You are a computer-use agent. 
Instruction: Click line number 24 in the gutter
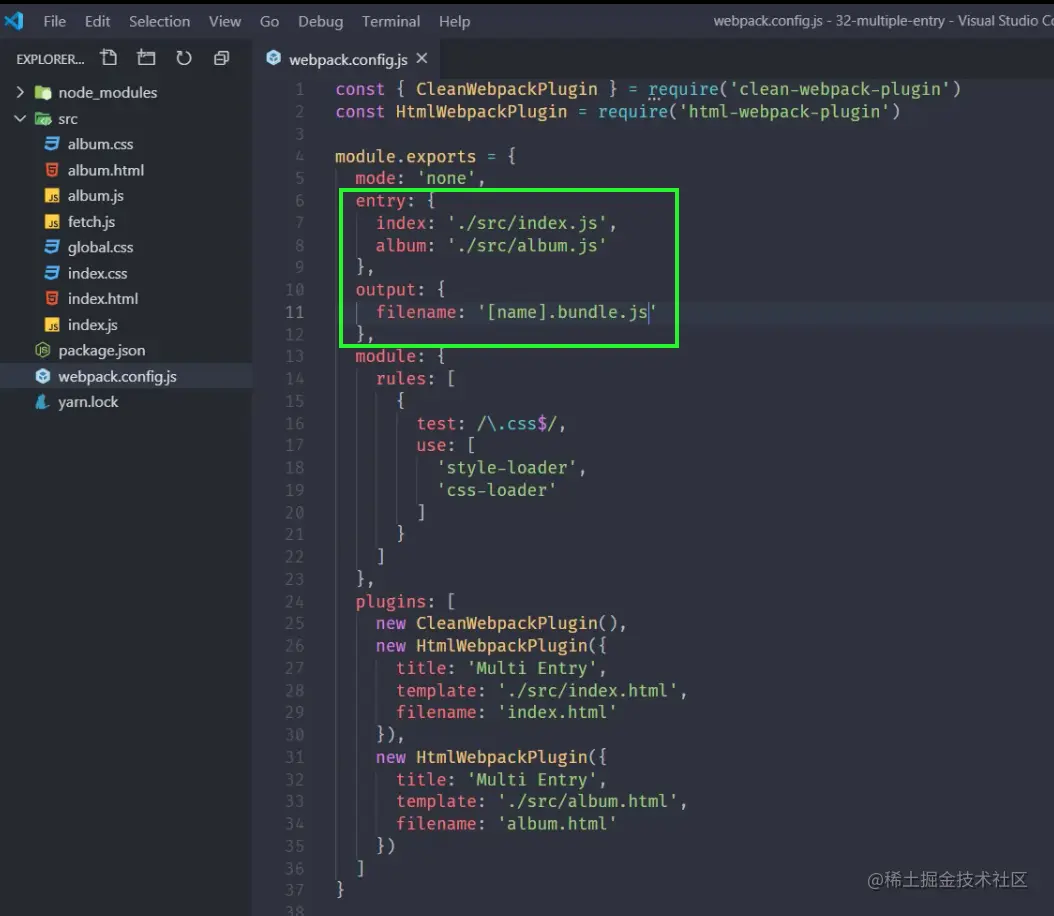(x=294, y=601)
